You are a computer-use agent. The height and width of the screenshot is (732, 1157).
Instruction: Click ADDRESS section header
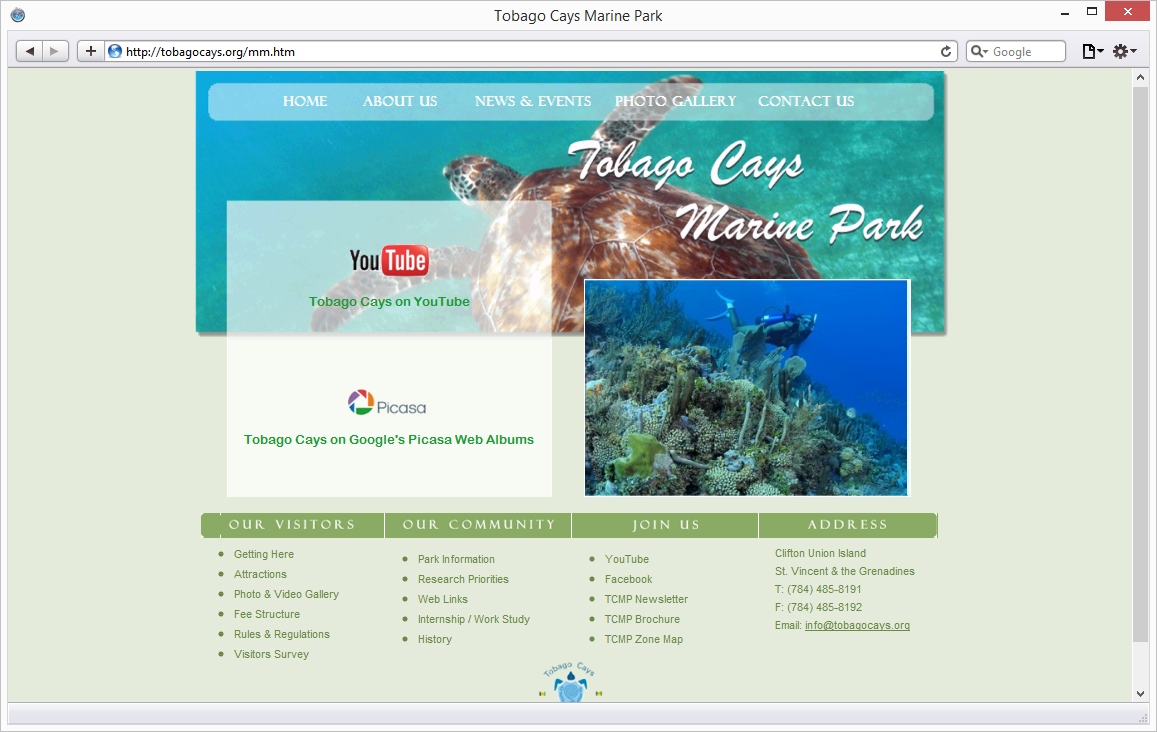847,525
